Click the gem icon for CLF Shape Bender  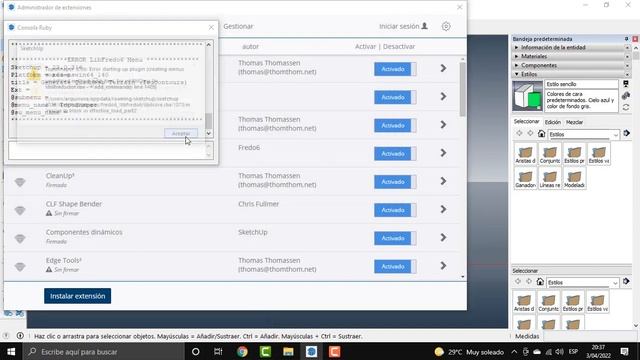tap(20, 210)
